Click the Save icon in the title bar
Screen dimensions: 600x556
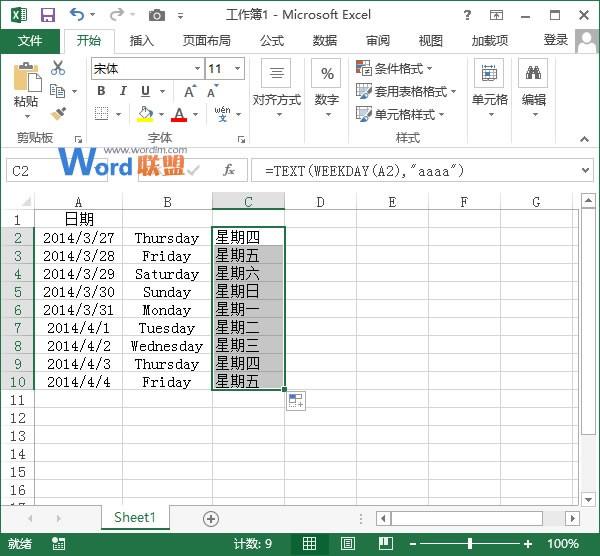47,15
